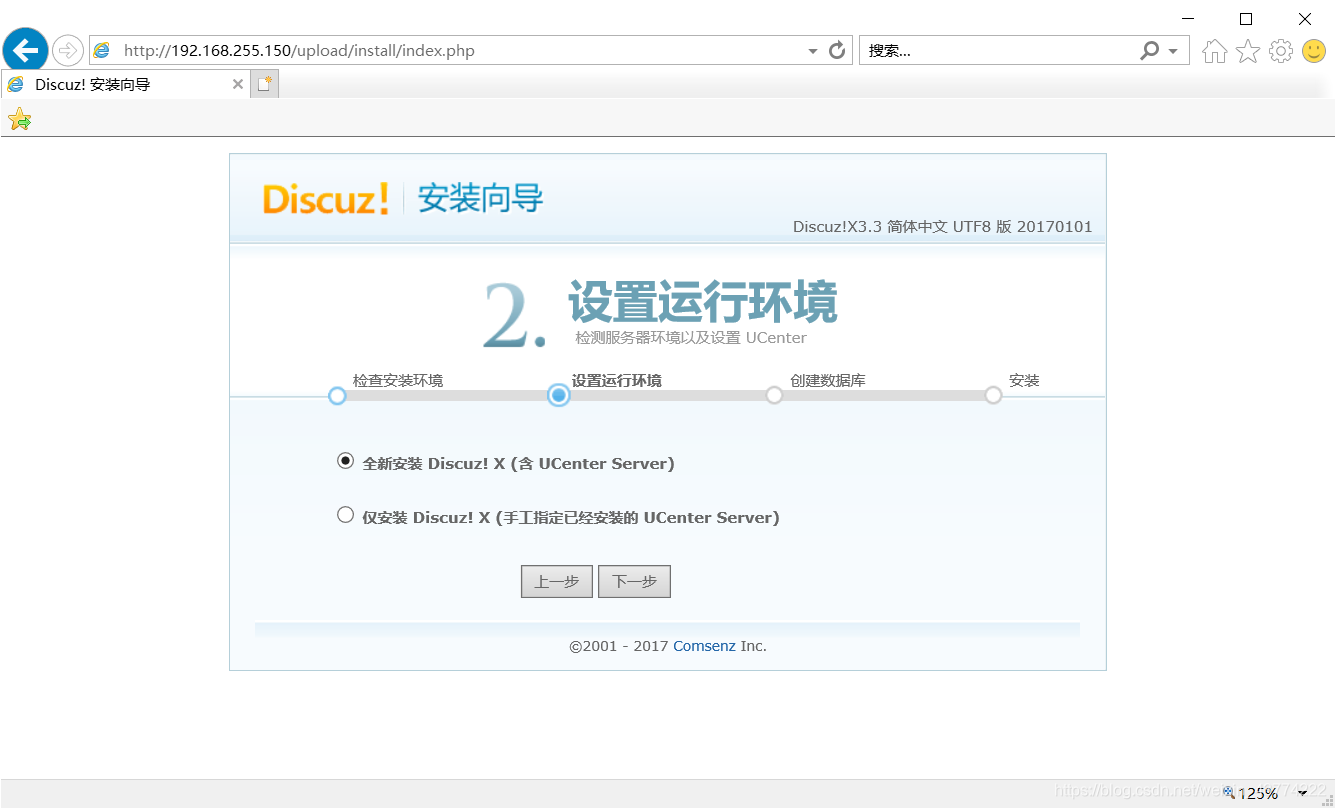Click the 安装 step marker

[x=993, y=396]
